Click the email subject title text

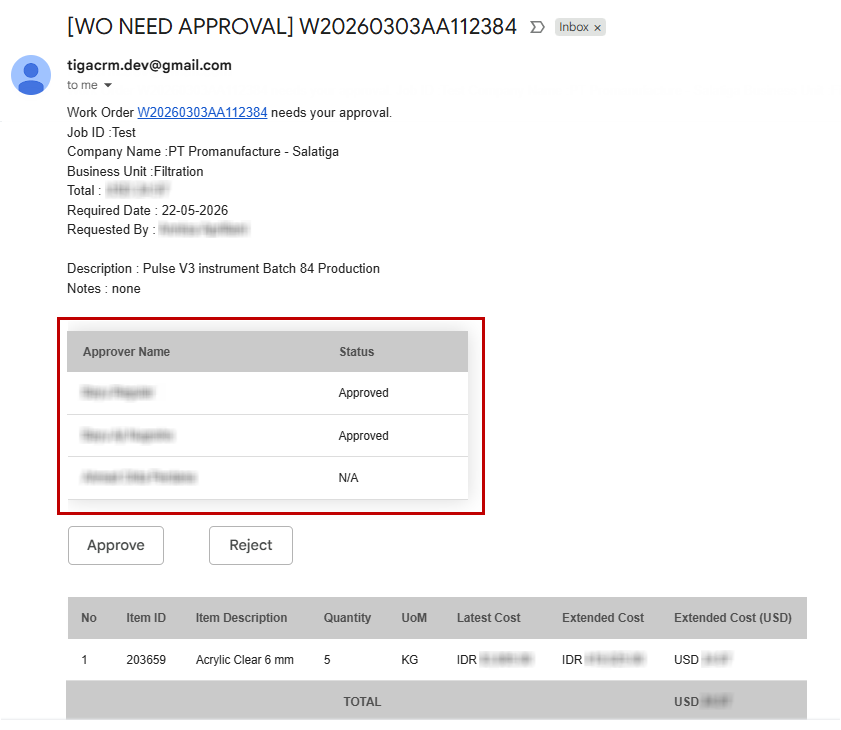tap(292, 27)
